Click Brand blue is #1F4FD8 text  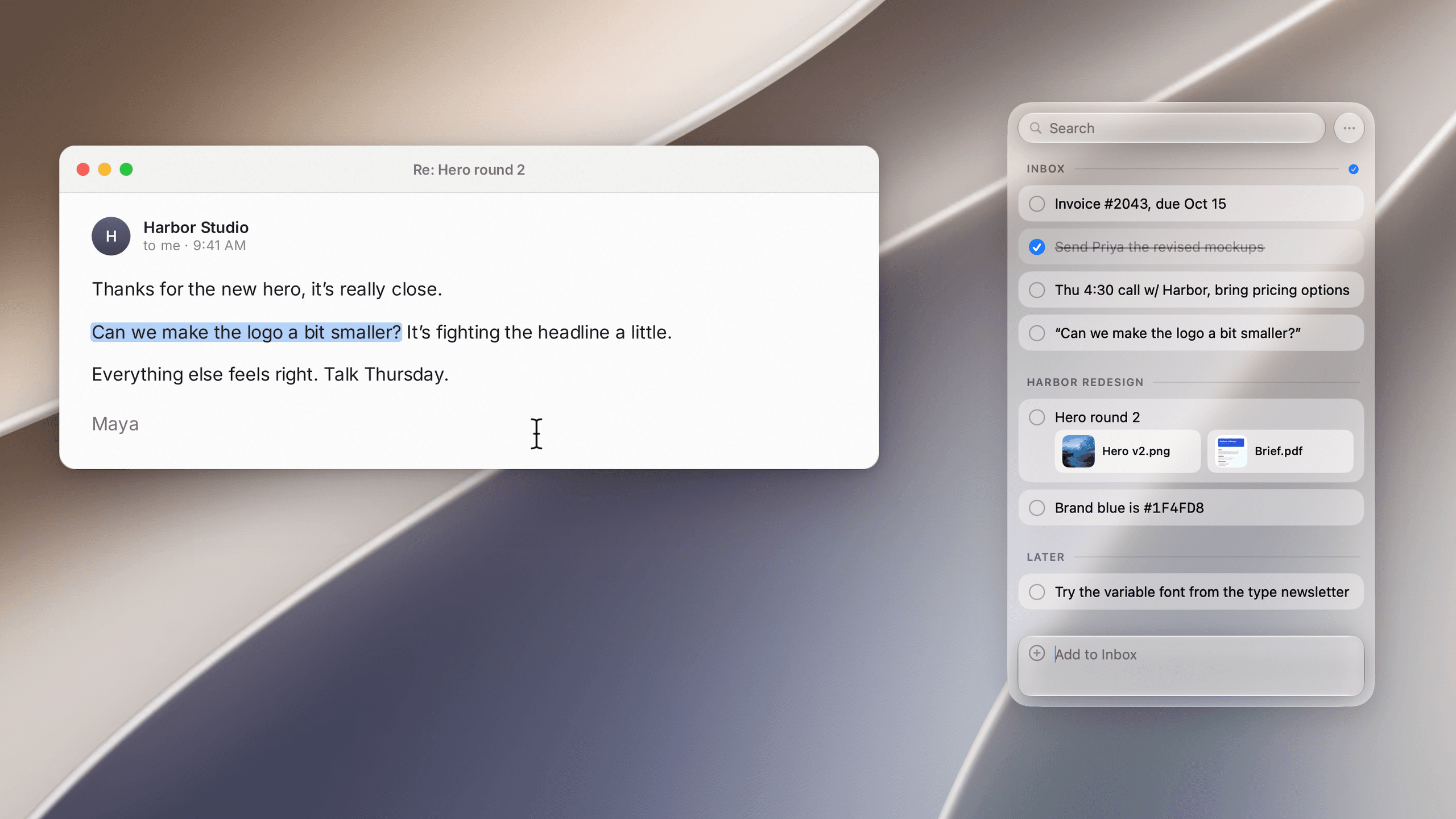[1129, 508]
